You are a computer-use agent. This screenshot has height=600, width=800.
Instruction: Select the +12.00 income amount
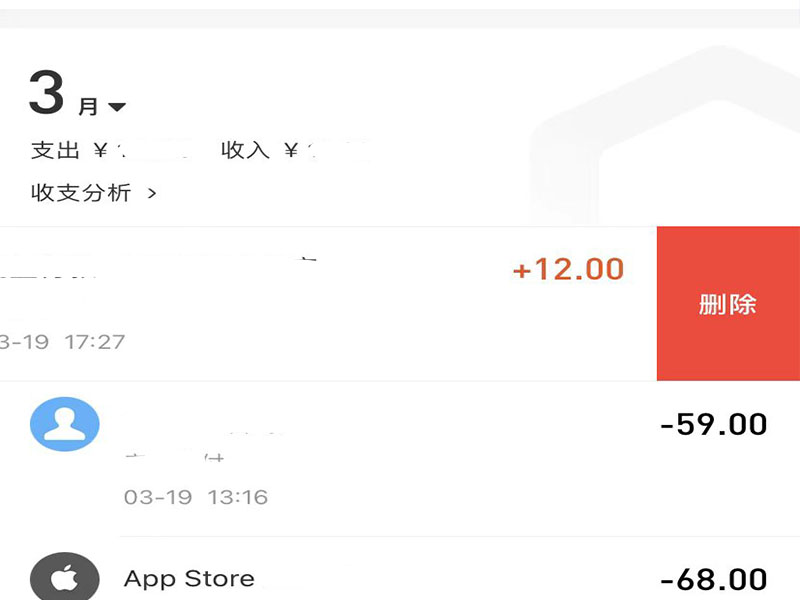coord(567,270)
